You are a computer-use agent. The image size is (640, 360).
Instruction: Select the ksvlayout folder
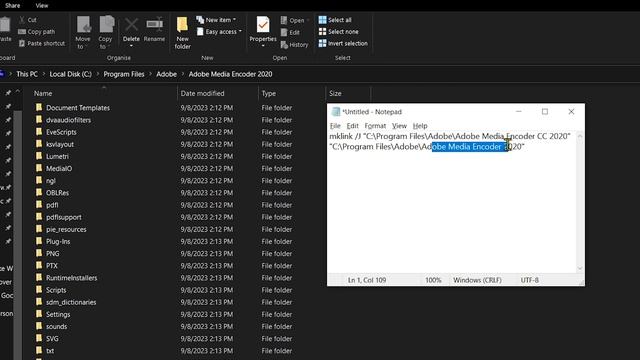(x=60, y=144)
